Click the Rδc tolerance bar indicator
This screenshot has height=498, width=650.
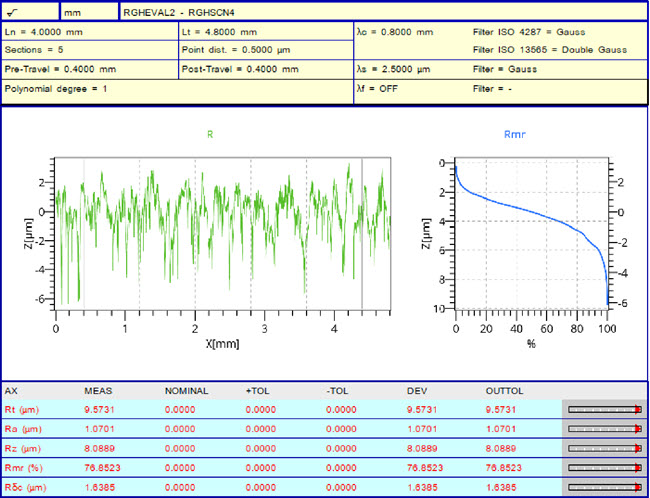pos(602,485)
